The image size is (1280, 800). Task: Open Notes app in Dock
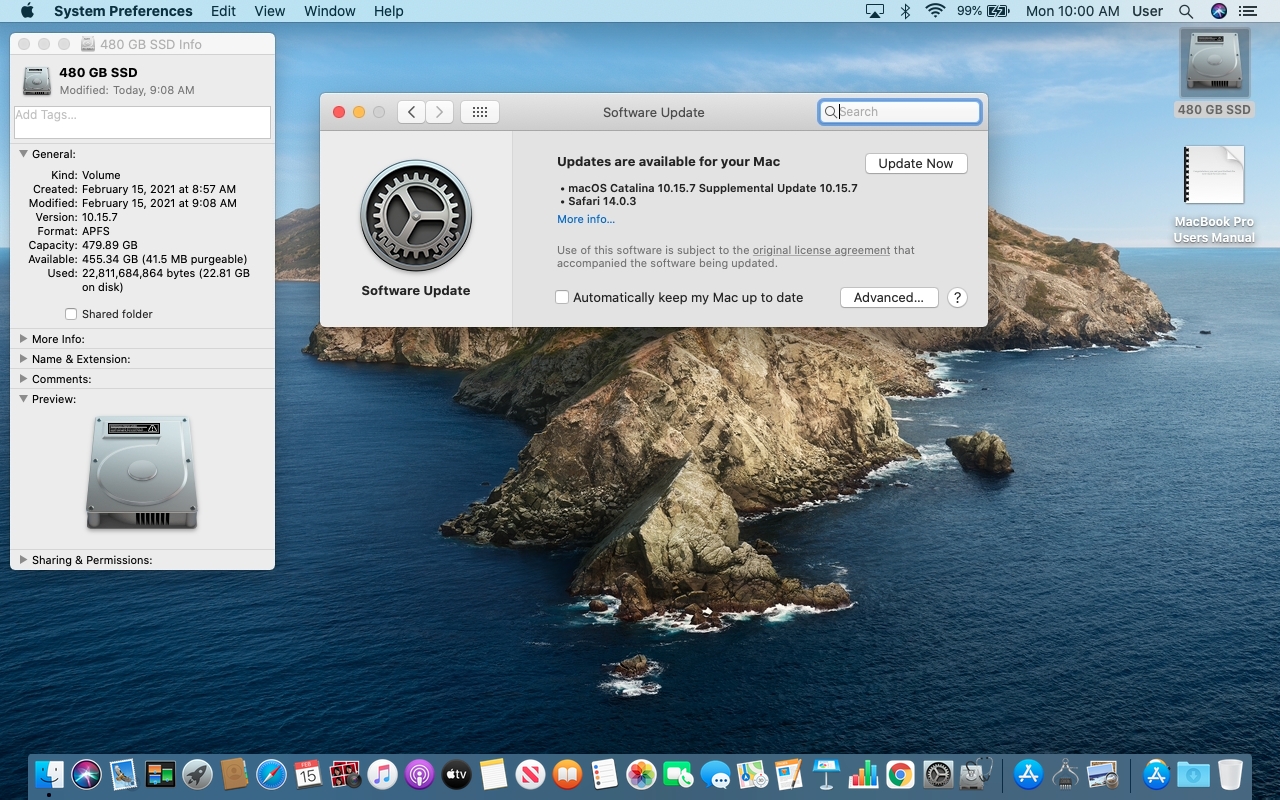coord(493,774)
